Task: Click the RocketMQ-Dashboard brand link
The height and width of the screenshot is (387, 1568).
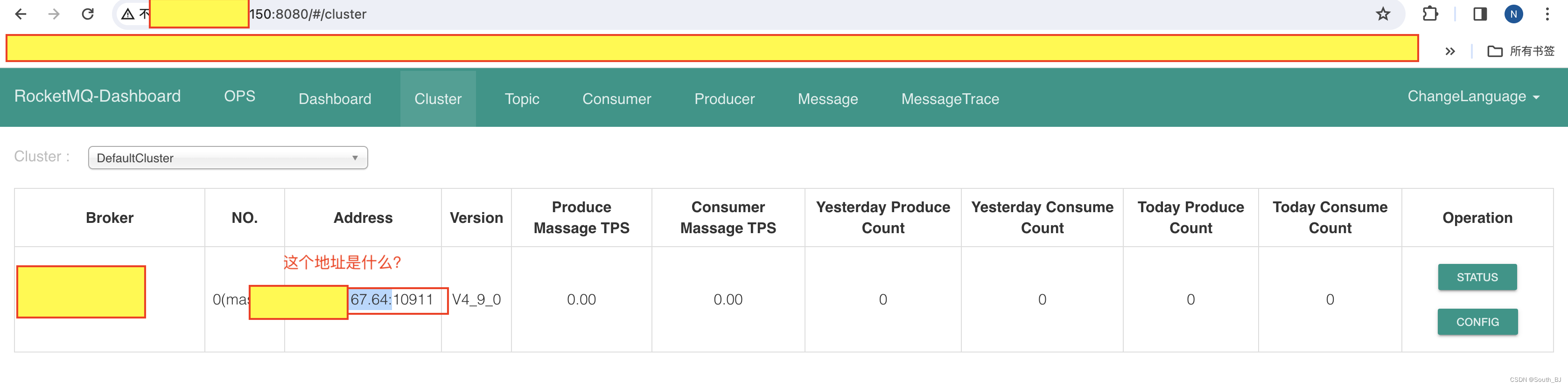Action: [98, 96]
